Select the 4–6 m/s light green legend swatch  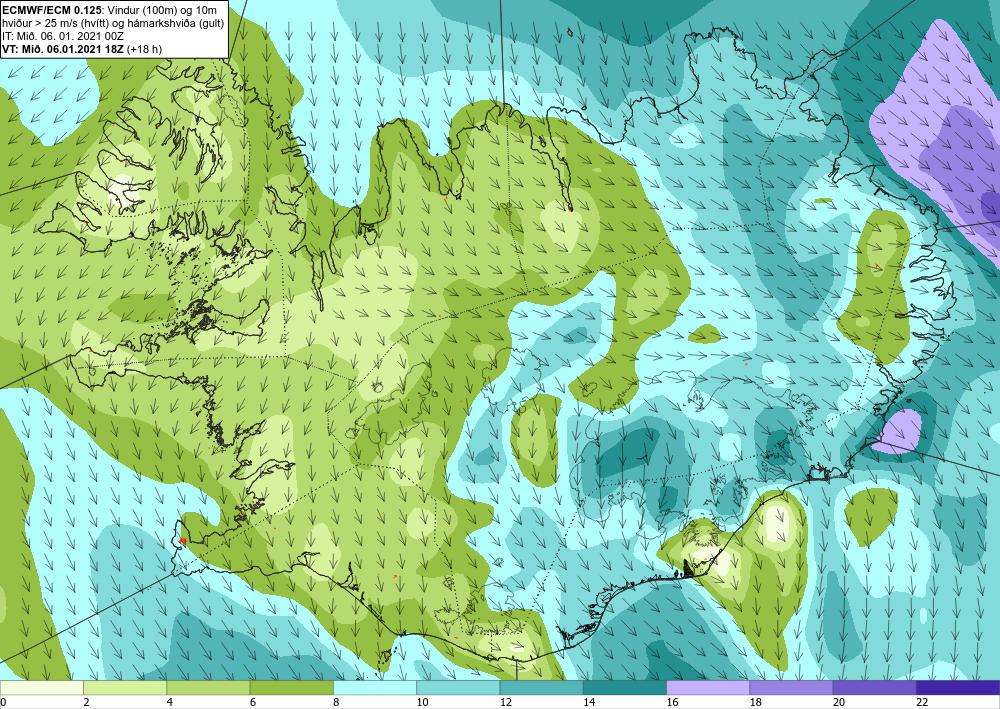[208, 687]
